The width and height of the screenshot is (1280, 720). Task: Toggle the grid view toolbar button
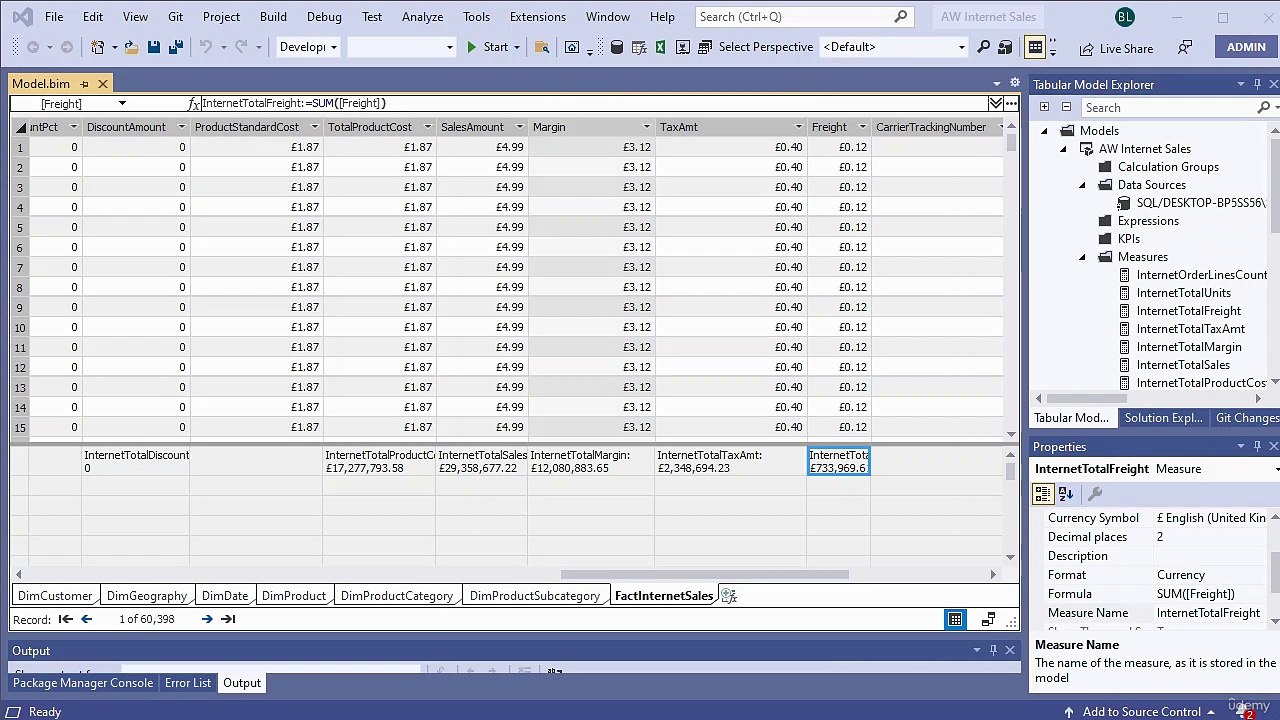click(x=1035, y=47)
